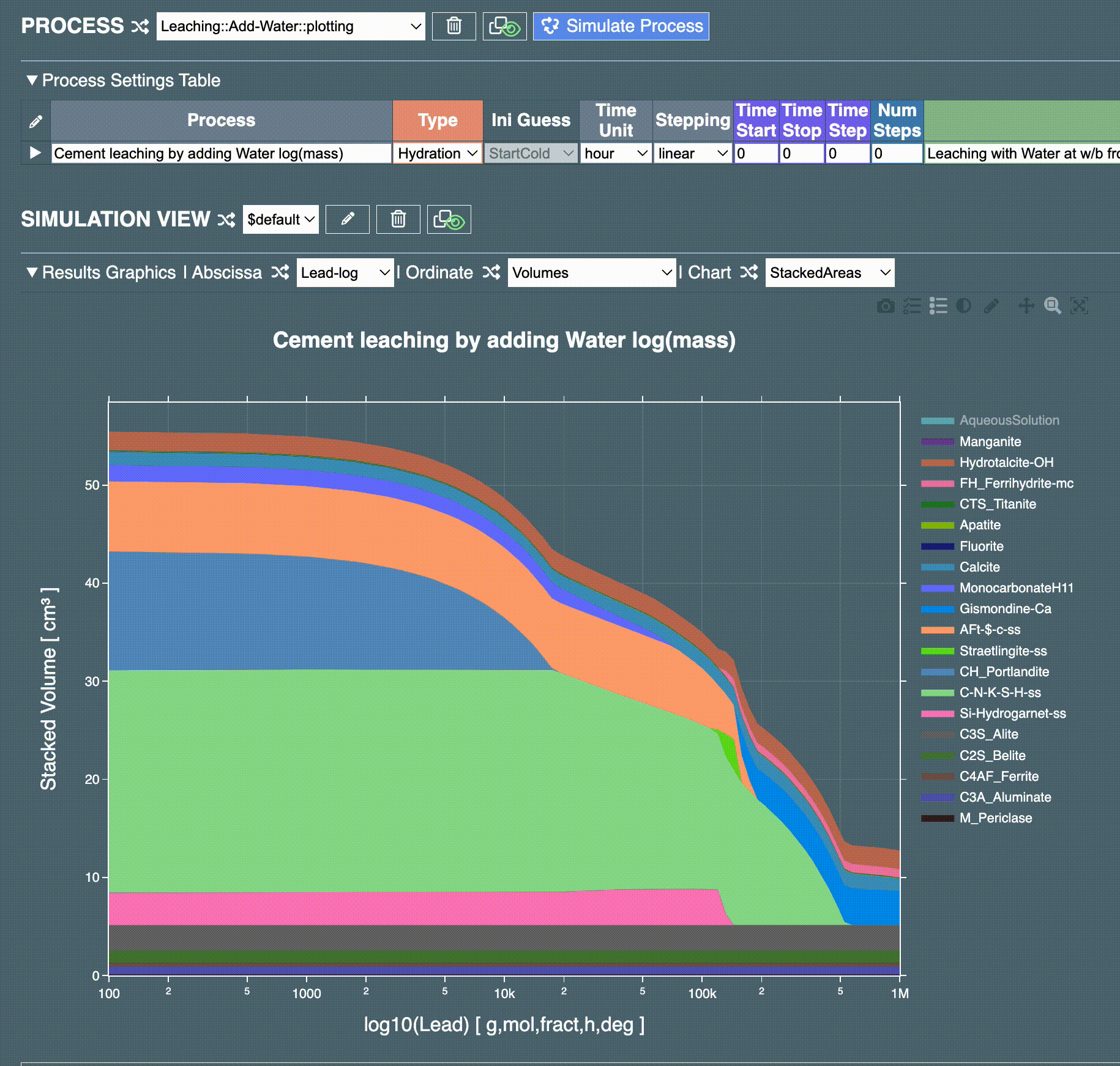Click the AFt-$-c-ss color swatch in legend
This screenshot has height=1066, width=1120.
[937, 630]
